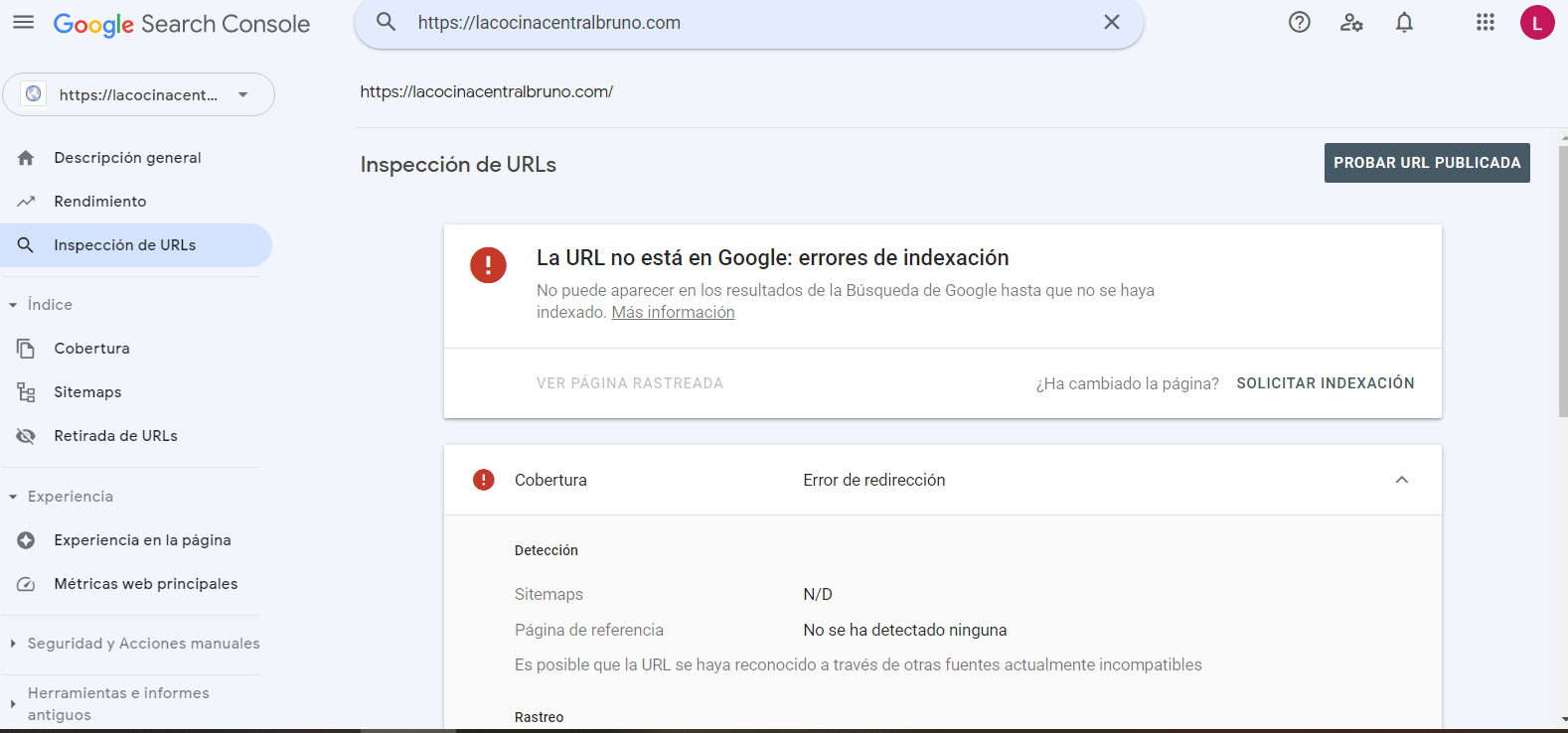The image size is (1568, 733).
Task: Click the trend icon beside Rendimiento
Action: coord(26,202)
